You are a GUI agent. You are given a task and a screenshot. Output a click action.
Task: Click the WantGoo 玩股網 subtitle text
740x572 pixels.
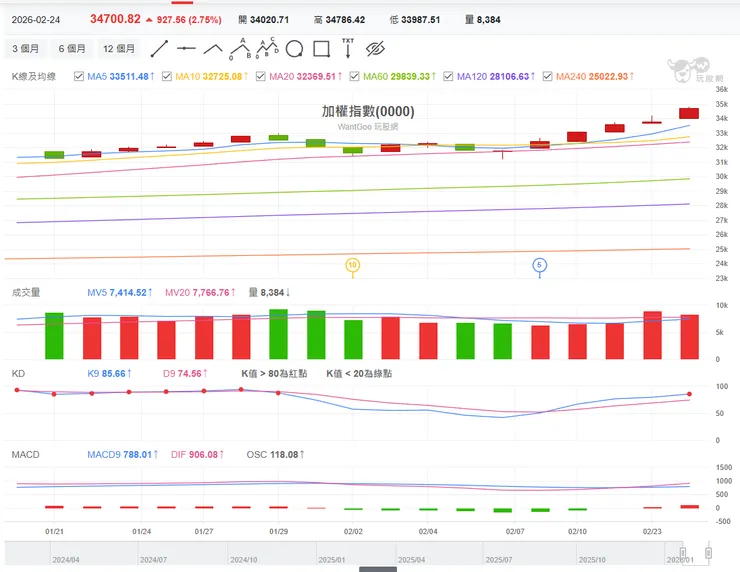click(x=368, y=126)
